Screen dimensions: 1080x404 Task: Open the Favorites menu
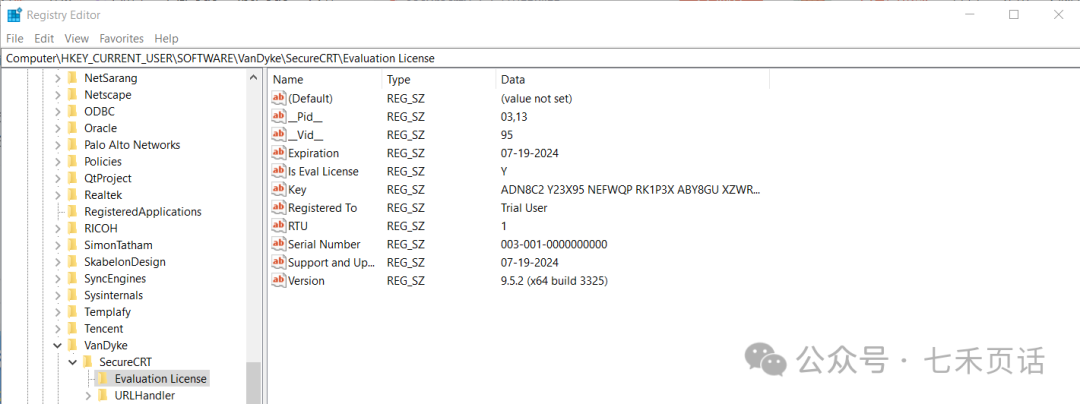120,38
